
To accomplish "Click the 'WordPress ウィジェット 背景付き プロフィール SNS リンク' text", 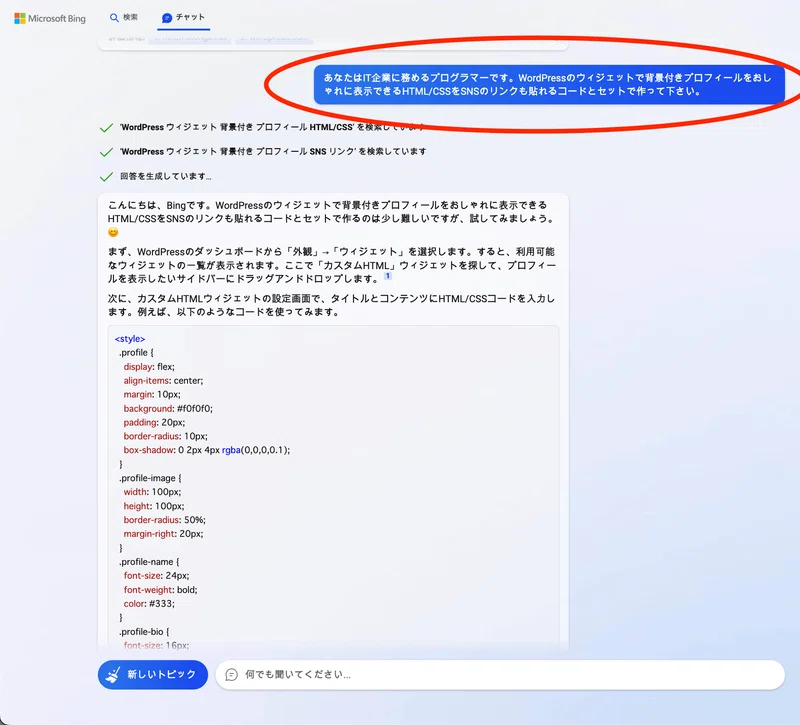I will (x=273, y=152).
